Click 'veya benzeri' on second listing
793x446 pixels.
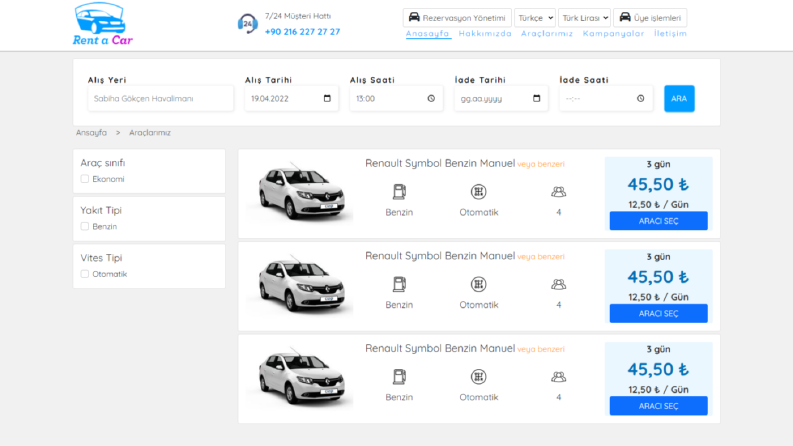point(541,256)
